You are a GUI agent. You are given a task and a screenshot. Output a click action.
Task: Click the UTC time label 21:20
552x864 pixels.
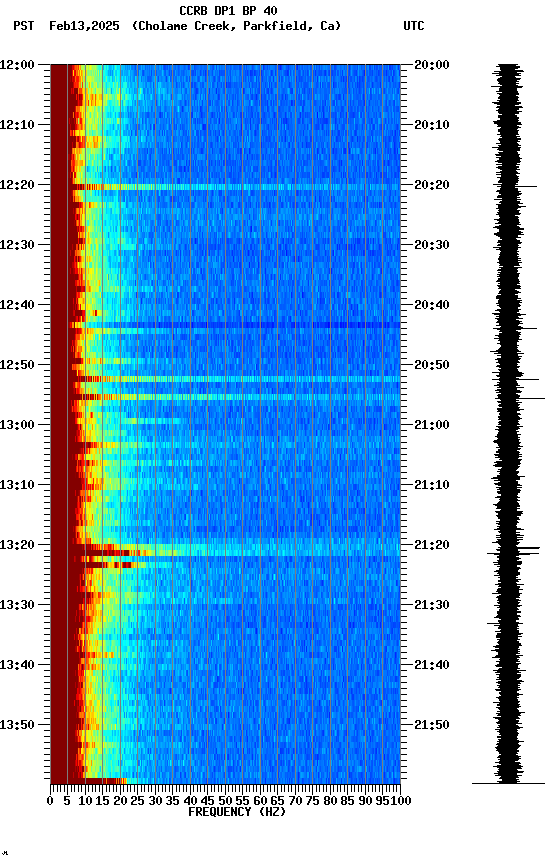point(432,546)
